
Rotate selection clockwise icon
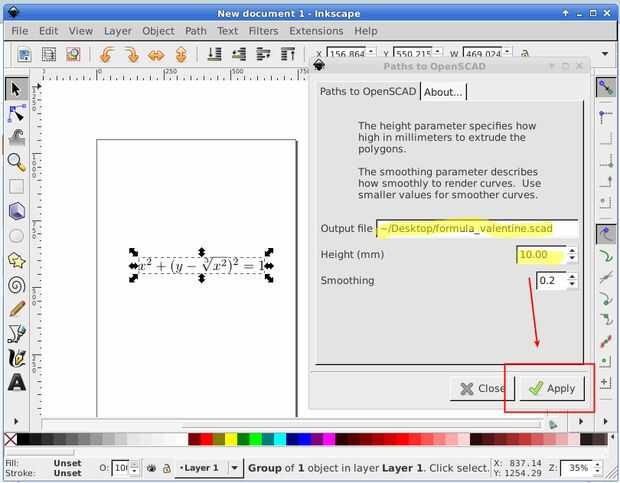(132, 55)
